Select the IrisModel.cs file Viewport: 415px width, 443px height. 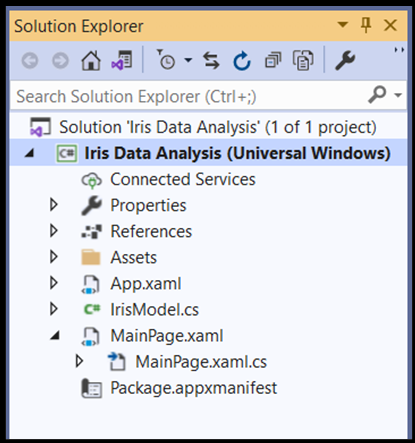pyautogui.click(x=155, y=310)
